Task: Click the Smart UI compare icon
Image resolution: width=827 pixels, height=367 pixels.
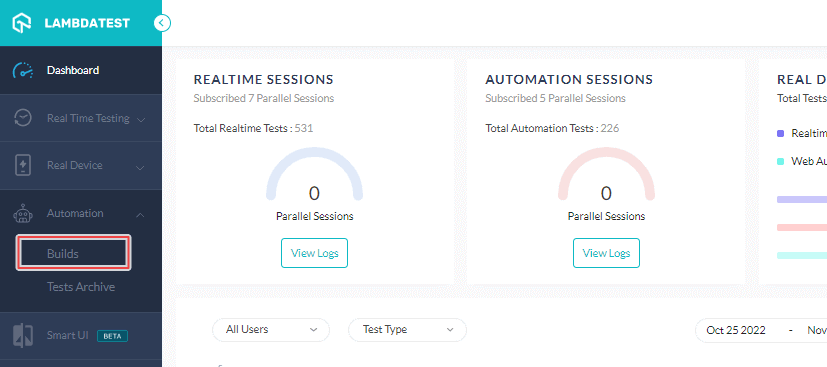Action: [x=23, y=336]
